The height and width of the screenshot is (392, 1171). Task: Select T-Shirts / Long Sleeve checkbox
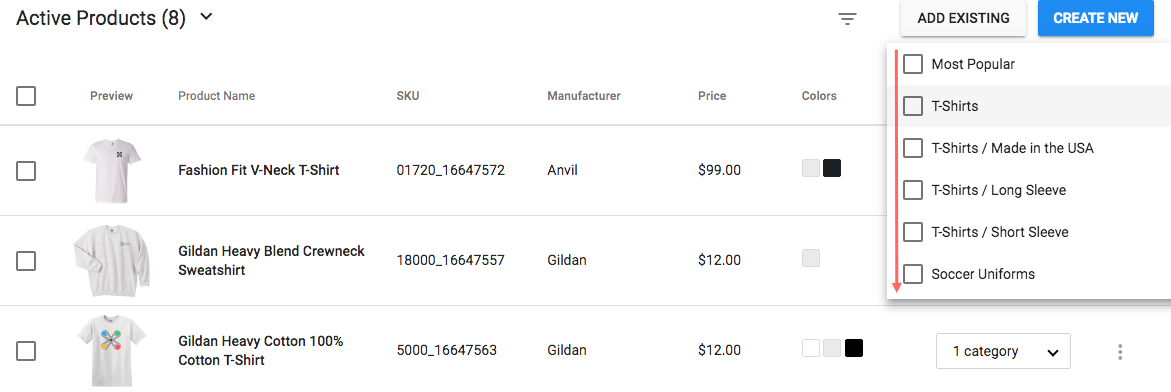click(x=913, y=190)
